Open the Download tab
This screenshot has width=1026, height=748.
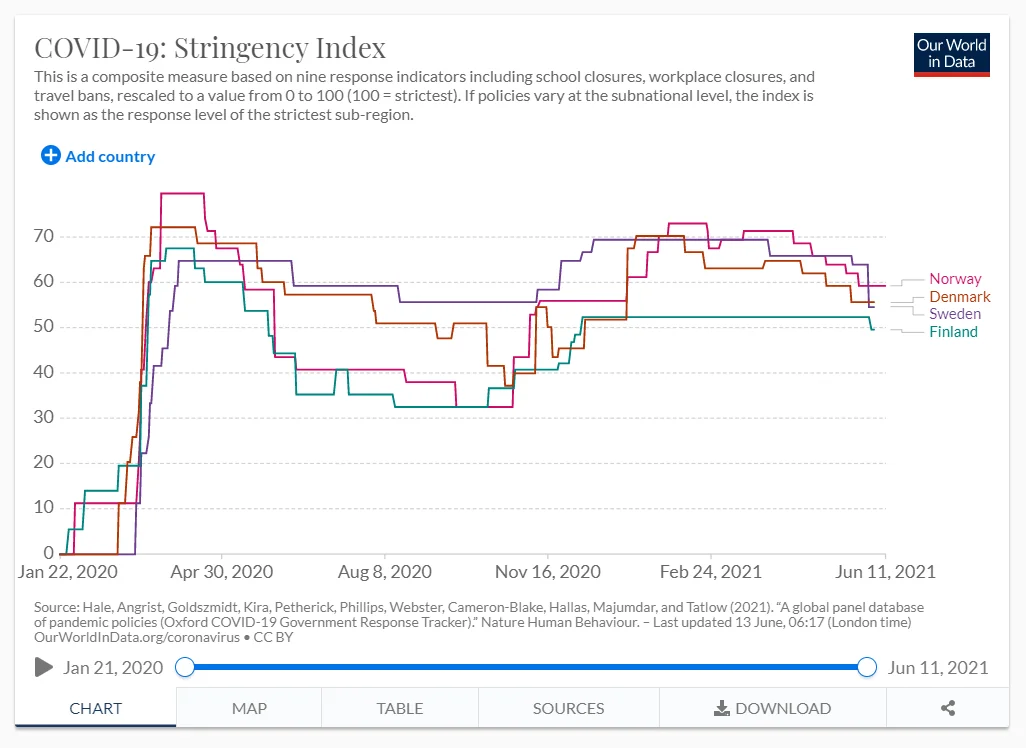772,708
